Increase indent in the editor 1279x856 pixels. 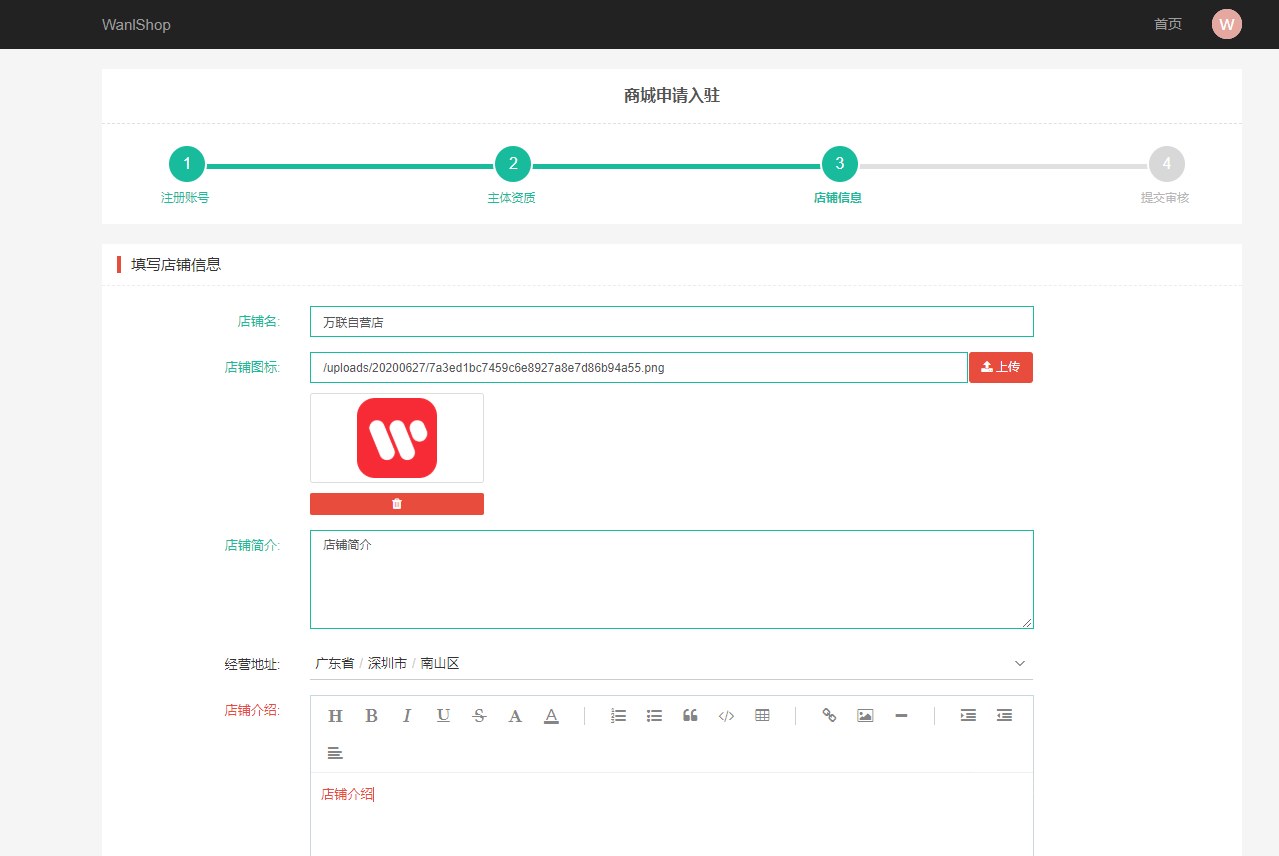[x=968, y=716]
